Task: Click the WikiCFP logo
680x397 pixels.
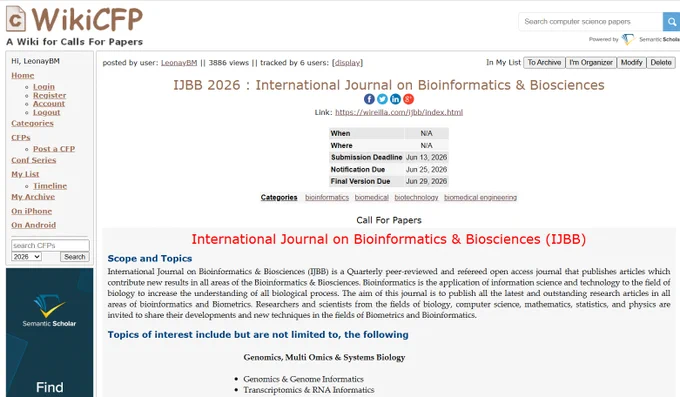Action: click(x=74, y=20)
